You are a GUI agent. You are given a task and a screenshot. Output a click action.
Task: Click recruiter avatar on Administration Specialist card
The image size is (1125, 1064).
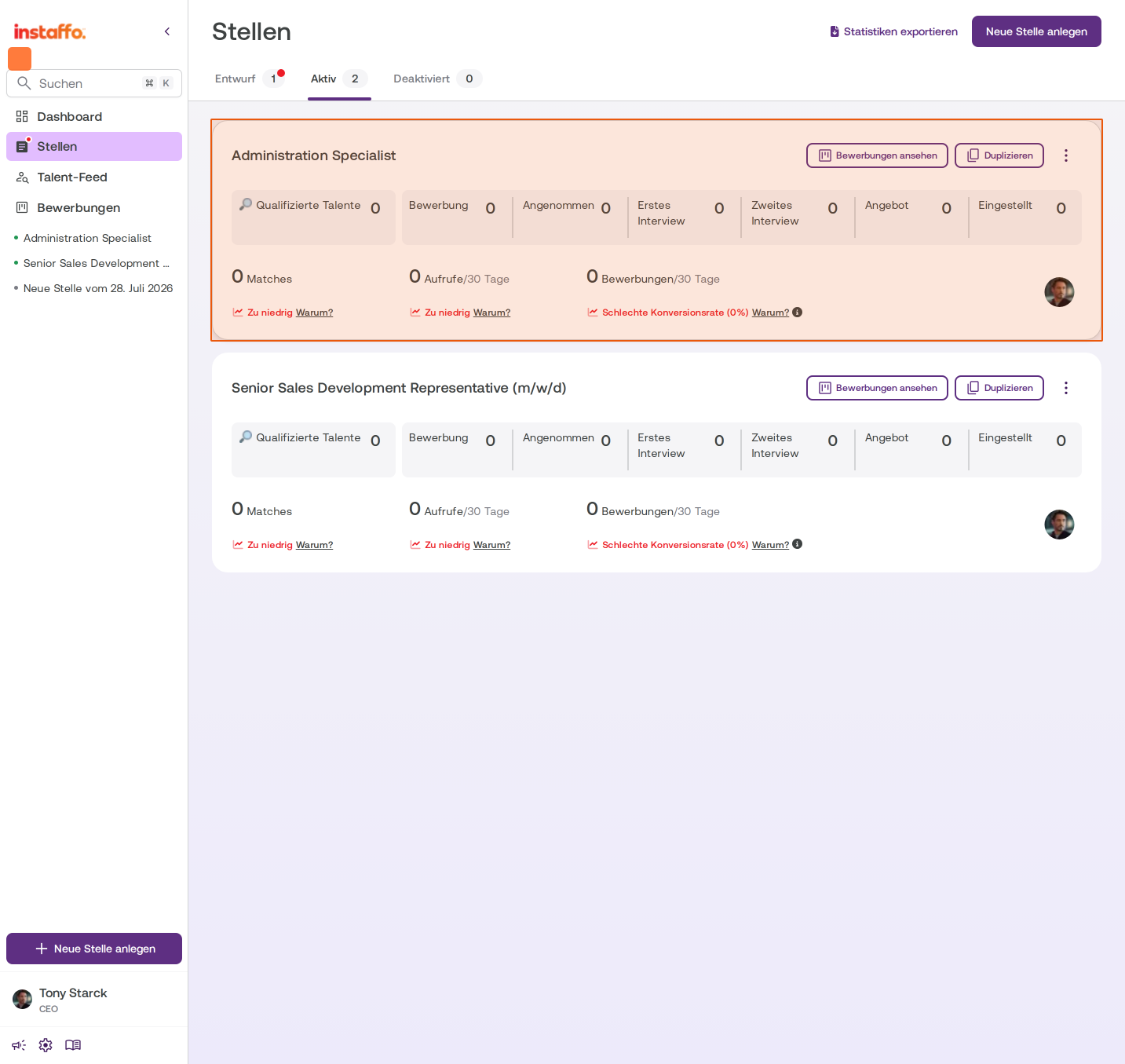point(1059,292)
